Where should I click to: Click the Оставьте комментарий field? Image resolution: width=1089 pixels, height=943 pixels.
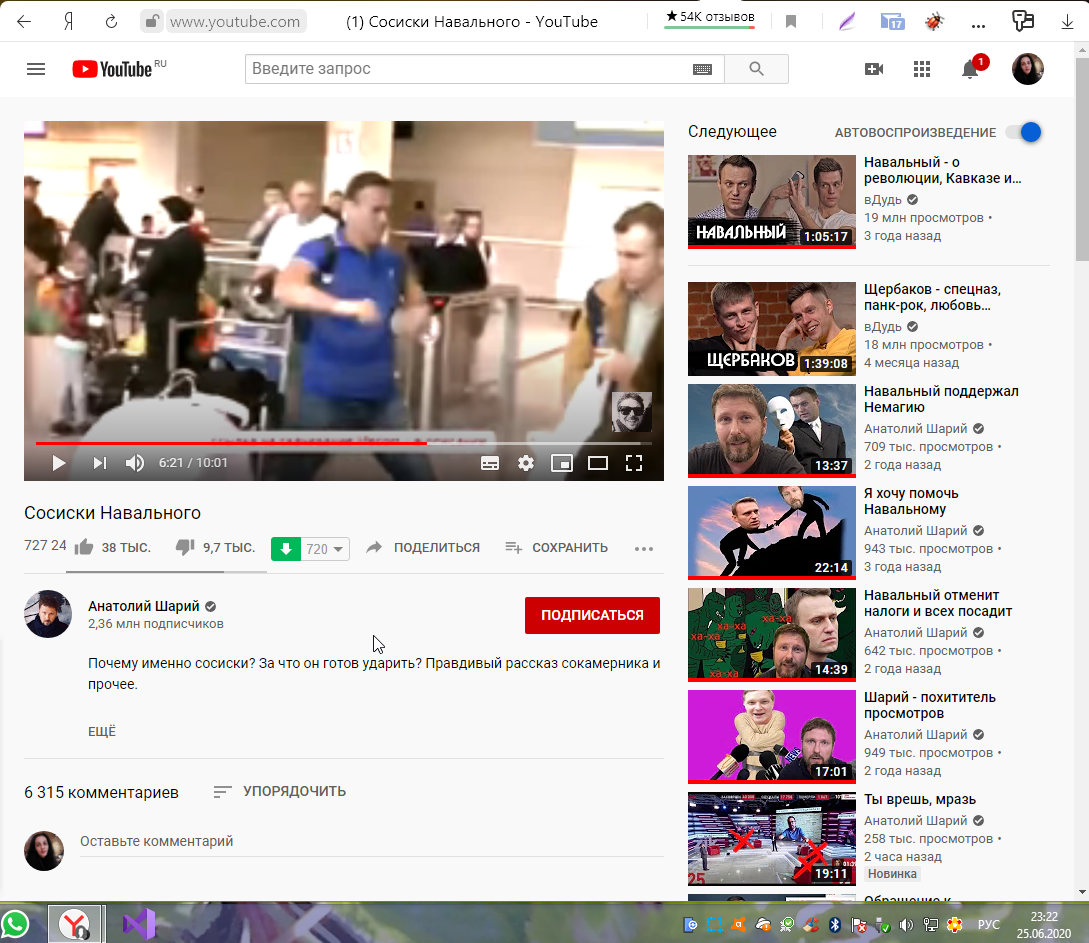(x=372, y=842)
